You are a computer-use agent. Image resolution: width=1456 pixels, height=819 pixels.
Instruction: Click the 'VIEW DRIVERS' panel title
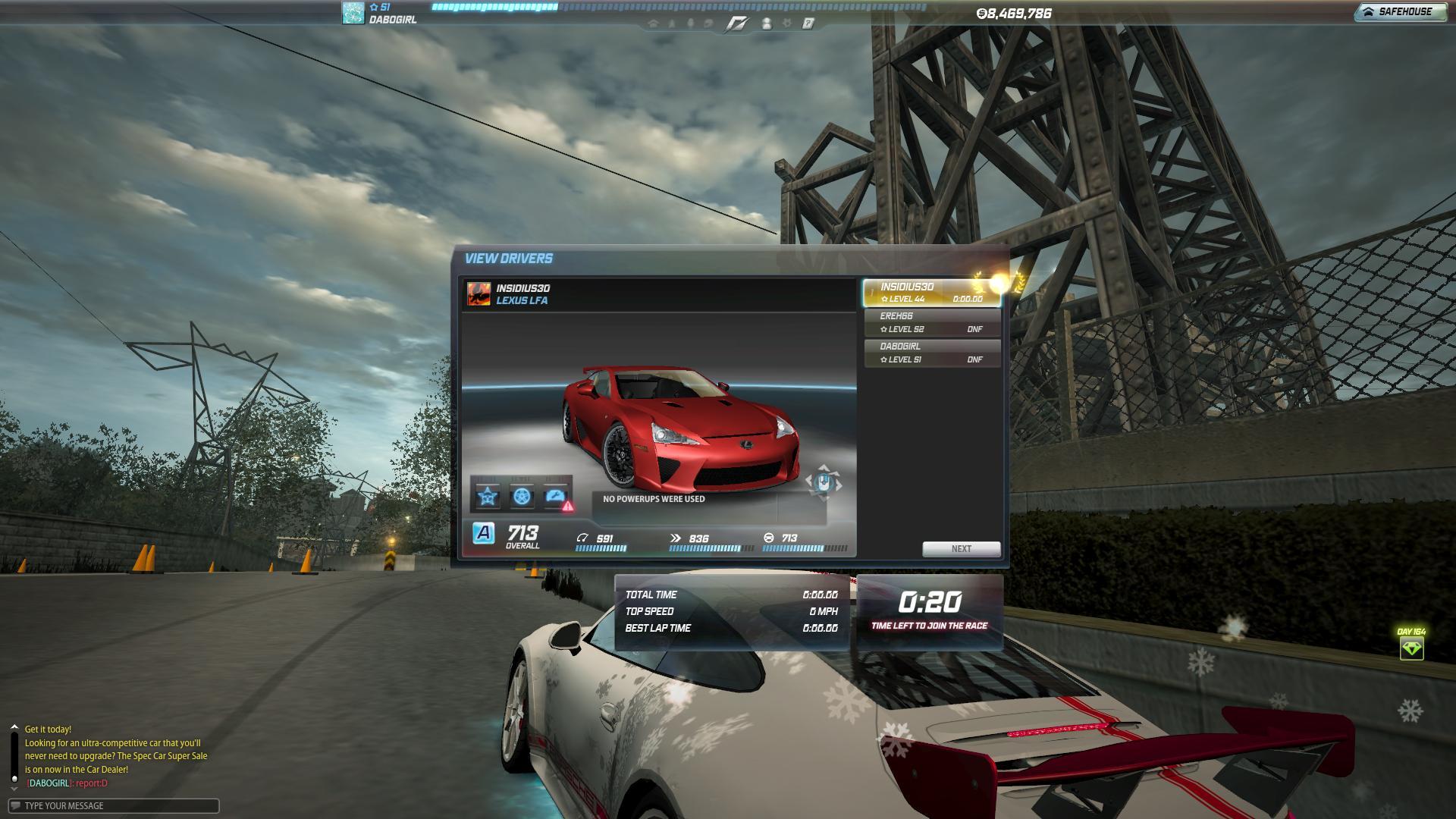(508, 259)
